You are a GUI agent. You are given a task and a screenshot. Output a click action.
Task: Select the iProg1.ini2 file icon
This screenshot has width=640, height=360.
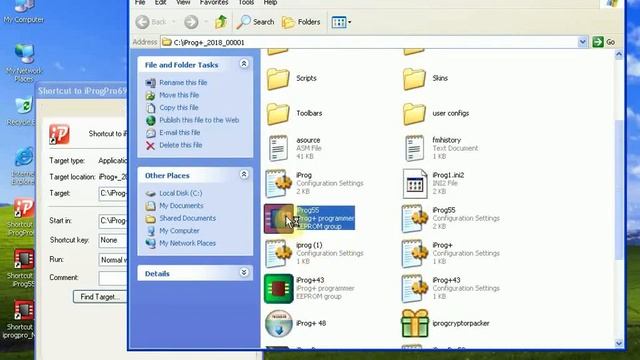tap(414, 183)
